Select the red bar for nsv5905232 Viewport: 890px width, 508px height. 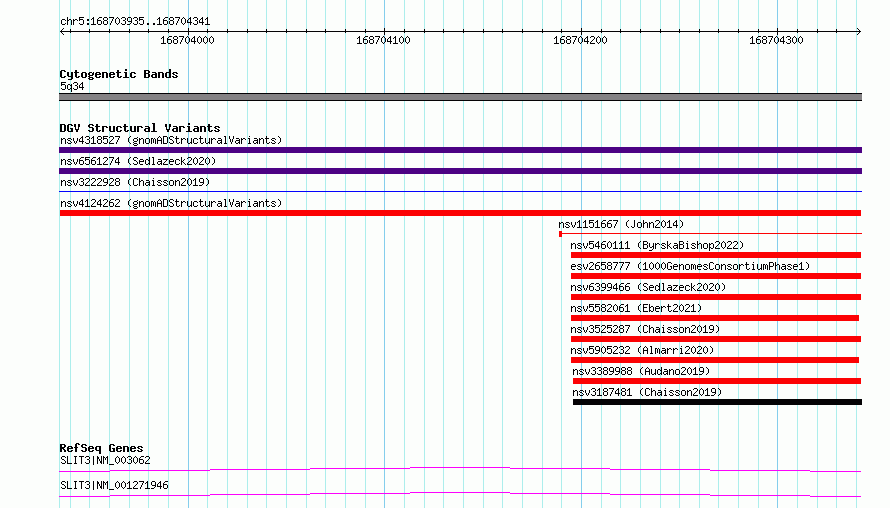pyautogui.click(x=715, y=360)
